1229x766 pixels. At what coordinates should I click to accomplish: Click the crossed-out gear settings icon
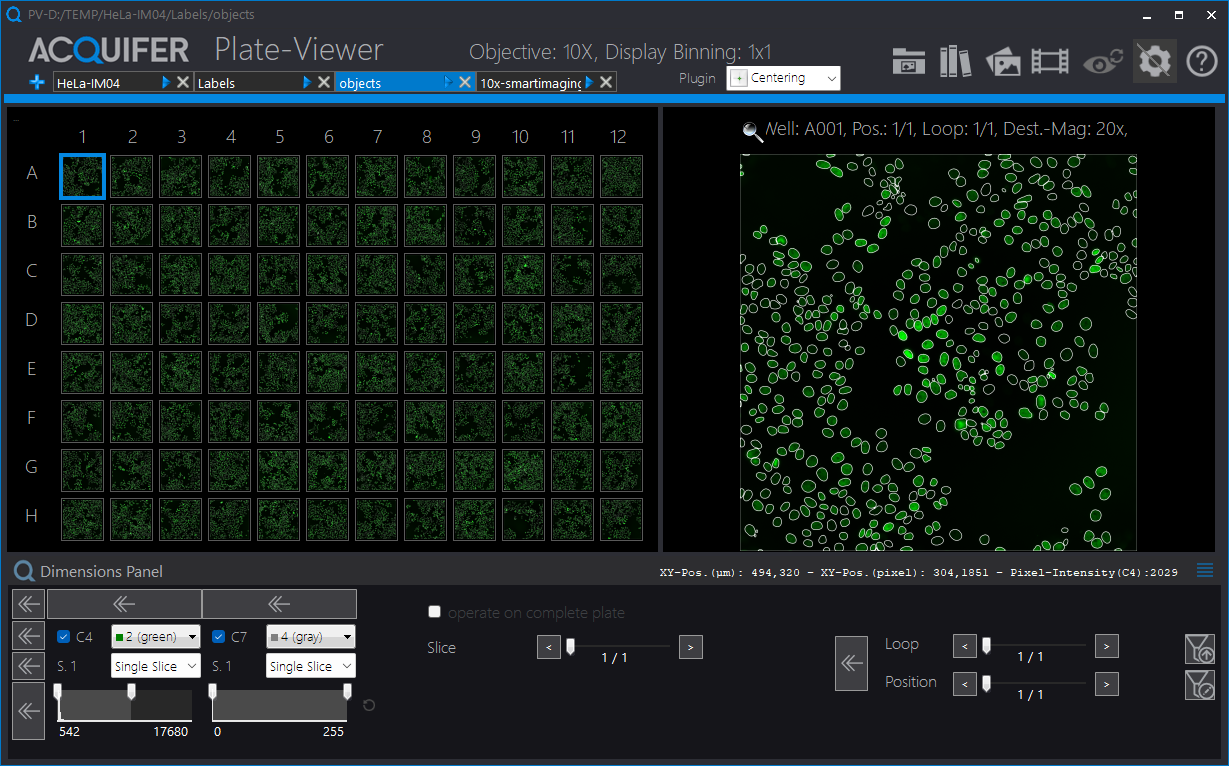[1154, 62]
